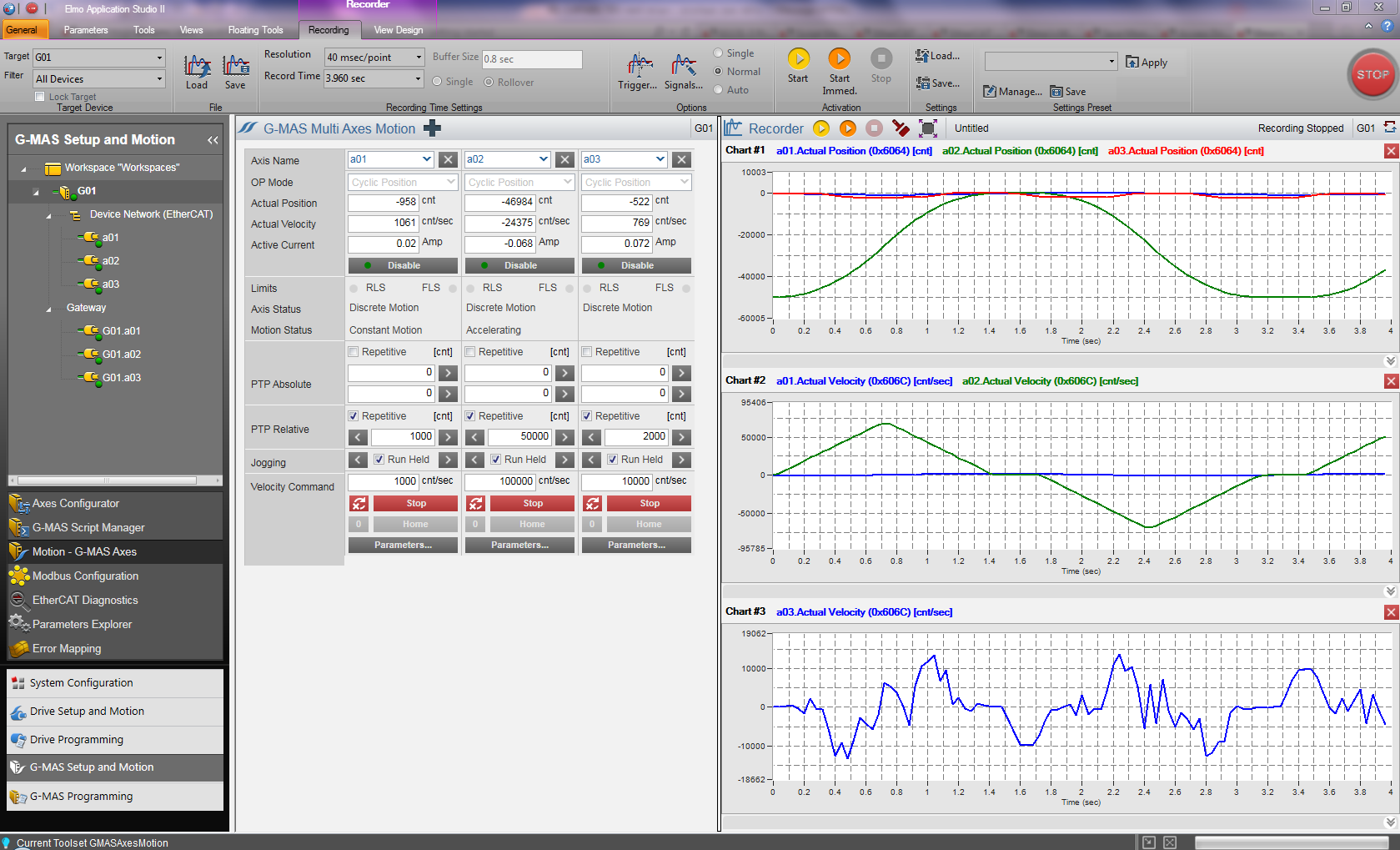Collapse the Gateway tree node
1400x850 pixels.
tap(48, 309)
